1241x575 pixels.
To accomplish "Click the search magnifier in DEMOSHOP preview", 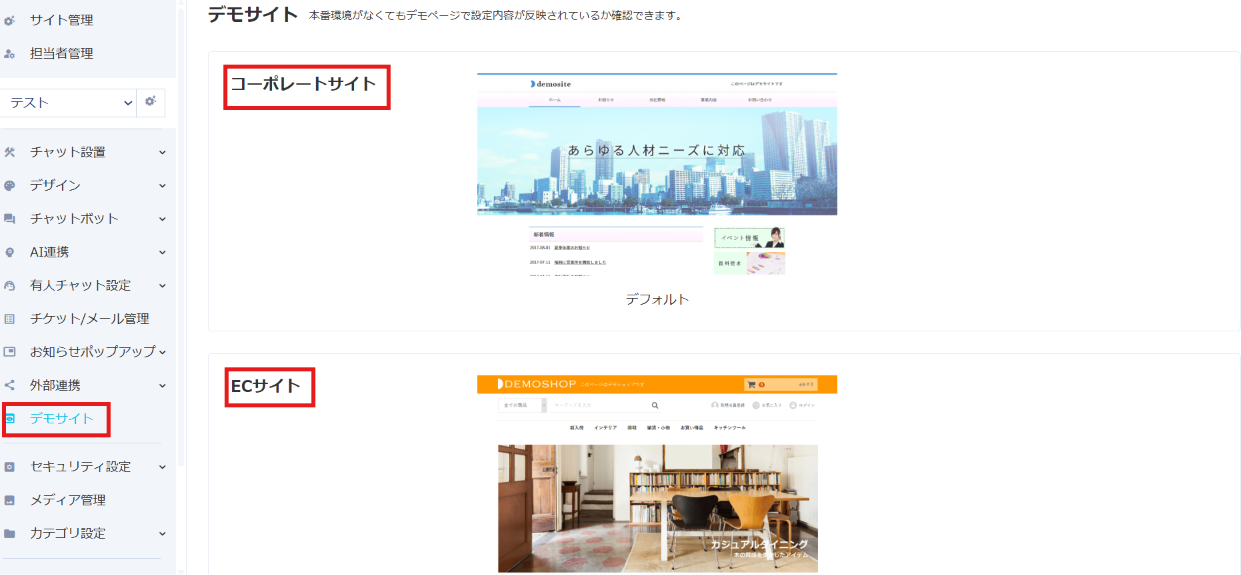I will [x=655, y=405].
